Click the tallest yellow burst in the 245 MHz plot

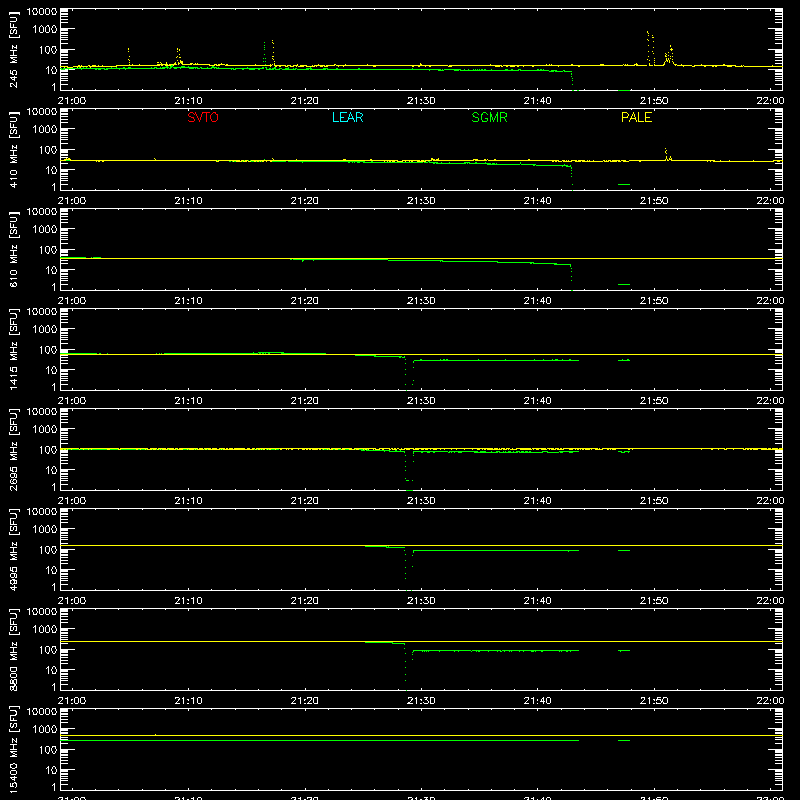point(648,47)
